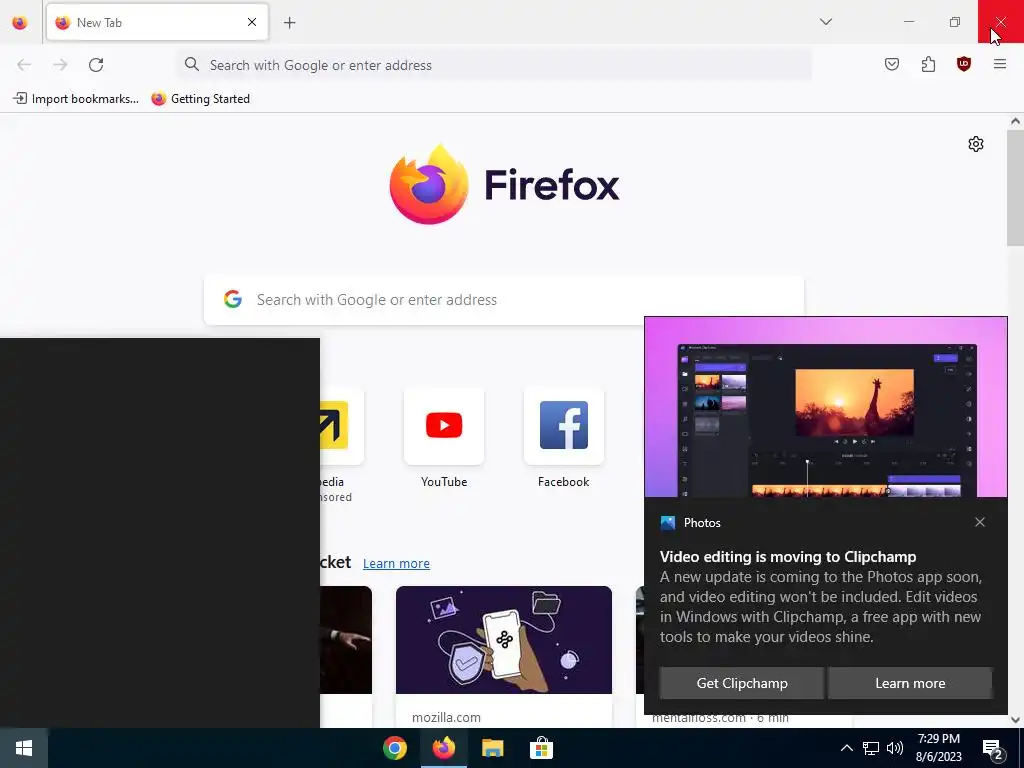
Task: Open the Save to Pocket icon
Action: pos(892,64)
